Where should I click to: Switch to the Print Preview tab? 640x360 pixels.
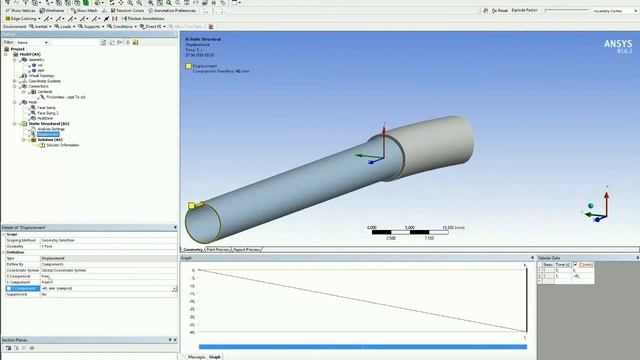[218, 249]
